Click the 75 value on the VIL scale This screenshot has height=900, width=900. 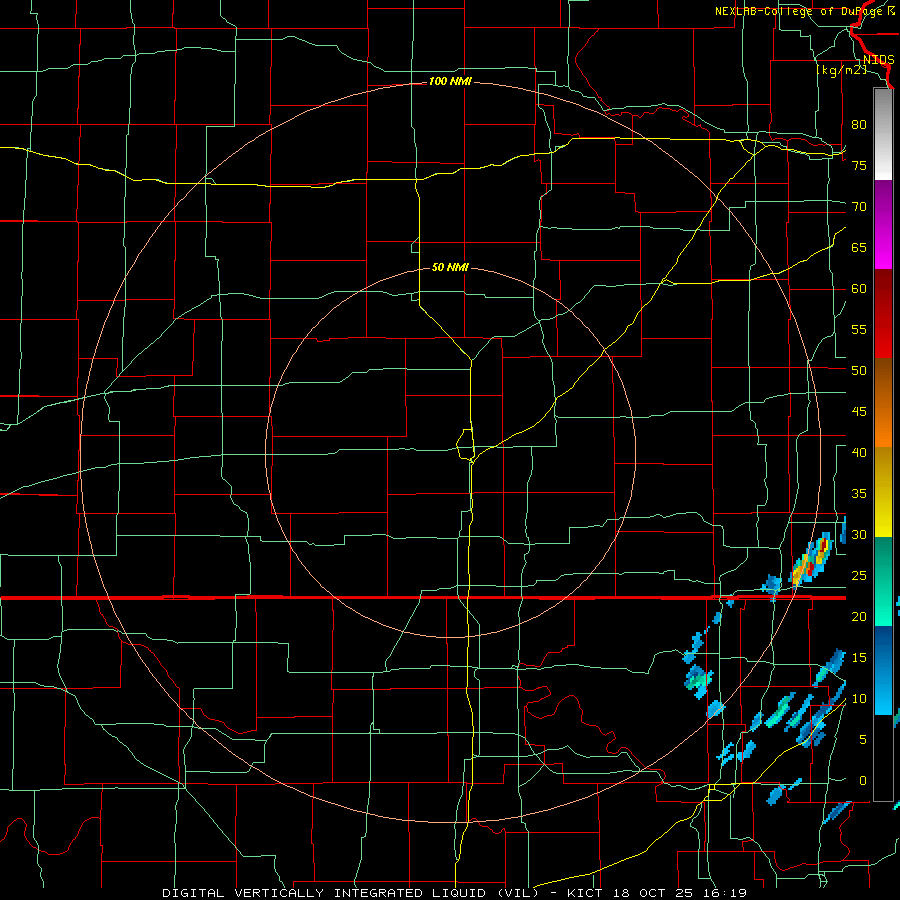click(x=859, y=165)
